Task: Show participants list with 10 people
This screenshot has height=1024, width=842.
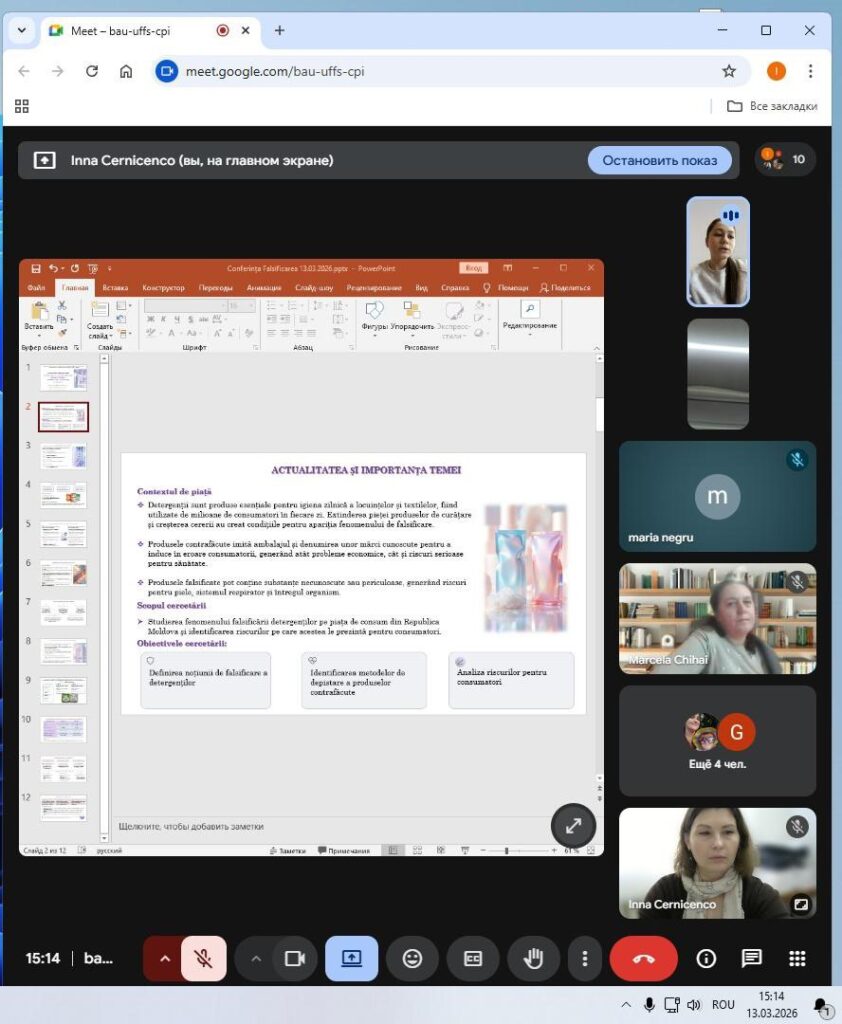Action: point(785,159)
